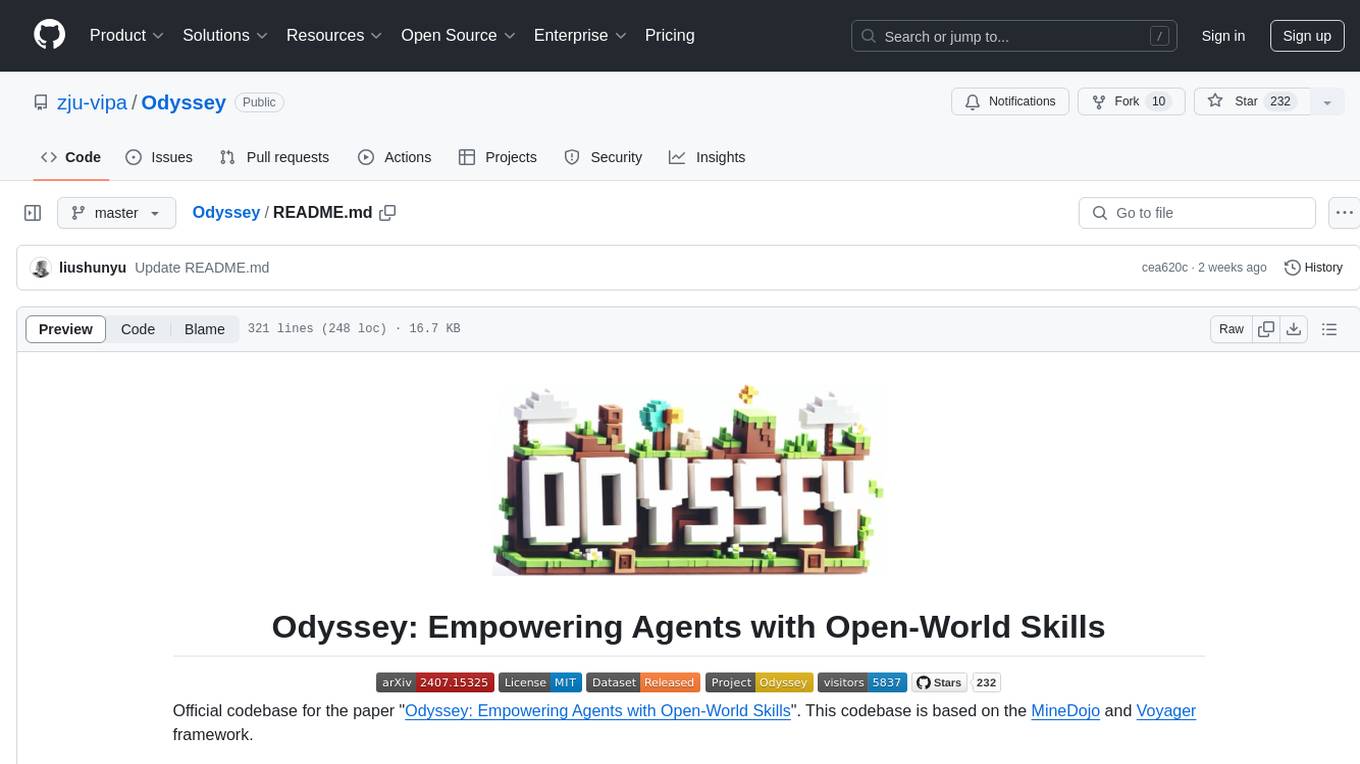Click the Sign up button
Image resolution: width=1360 pixels, height=764 pixels.
pyautogui.click(x=1307, y=36)
